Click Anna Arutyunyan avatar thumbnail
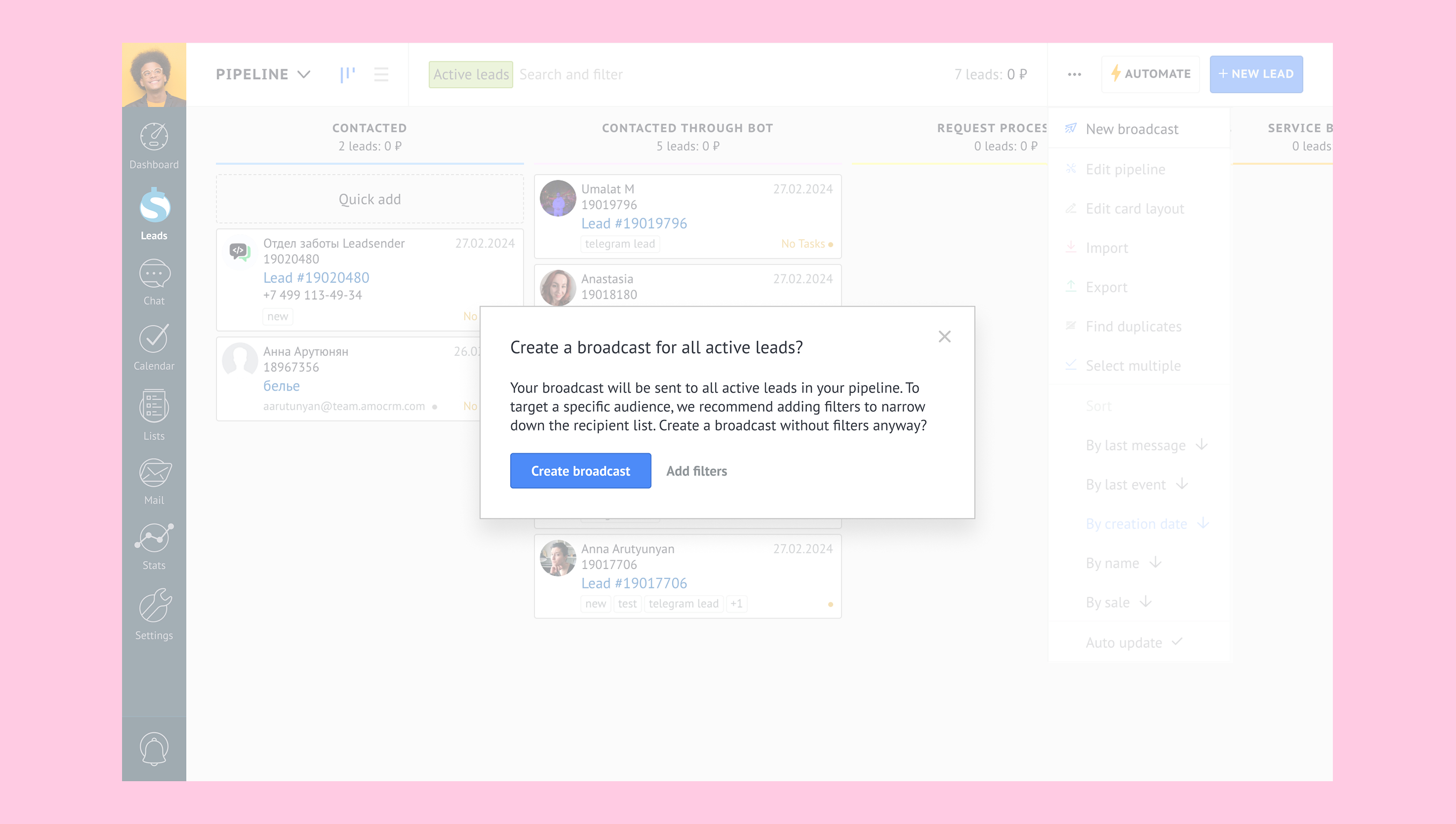Image resolution: width=1456 pixels, height=824 pixels. [x=558, y=558]
